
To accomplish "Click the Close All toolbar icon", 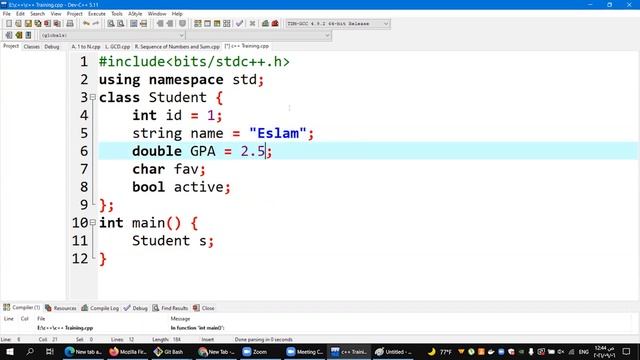I will tap(58, 24).
